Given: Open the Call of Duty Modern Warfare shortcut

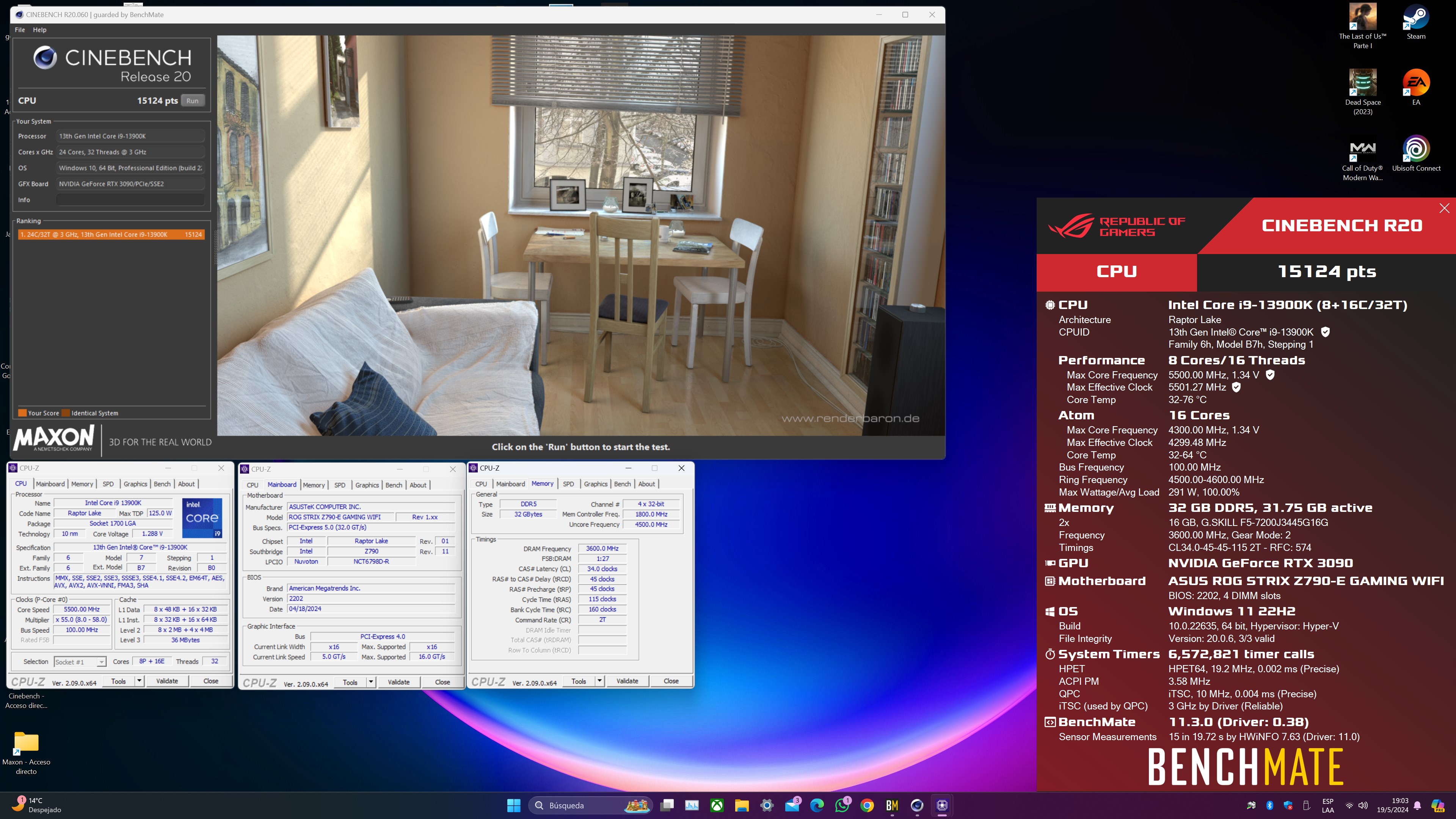Looking at the screenshot, I should pyautogui.click(x=1362, y=158).
